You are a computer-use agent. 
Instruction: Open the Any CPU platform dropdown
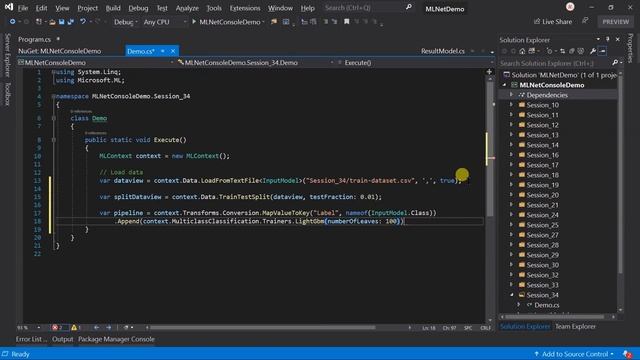[165, 22]
